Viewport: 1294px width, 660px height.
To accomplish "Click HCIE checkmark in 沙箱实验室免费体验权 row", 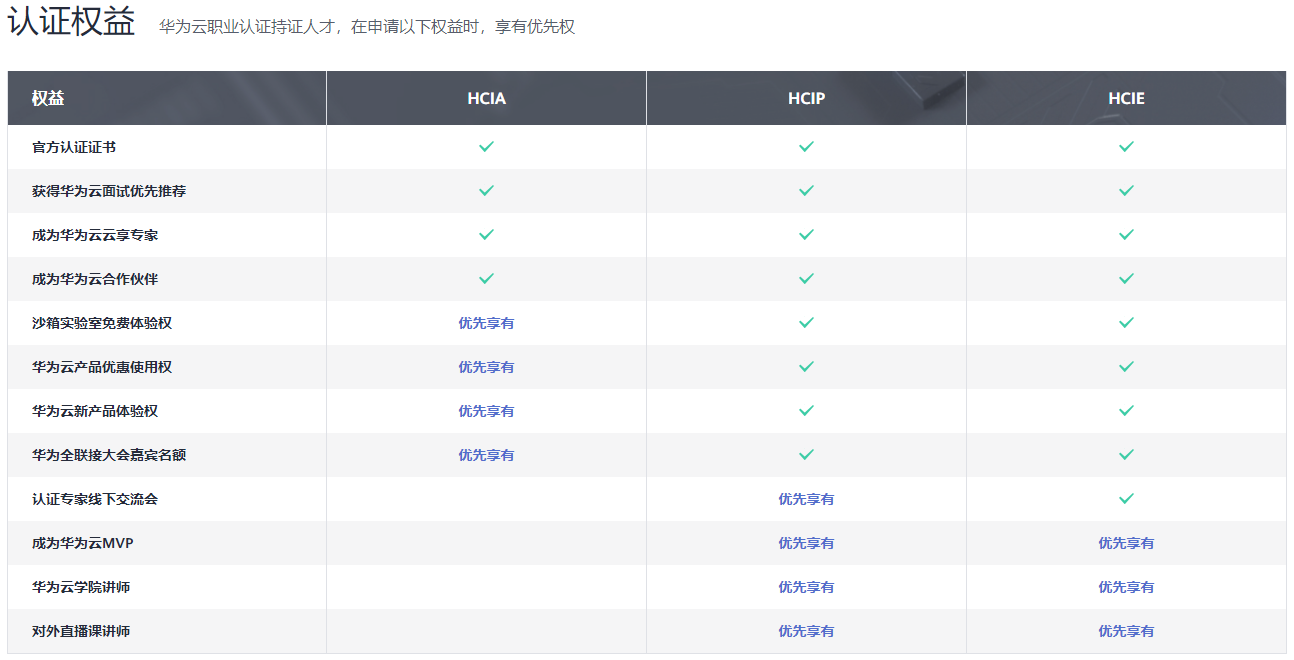I will (1126, 322).
